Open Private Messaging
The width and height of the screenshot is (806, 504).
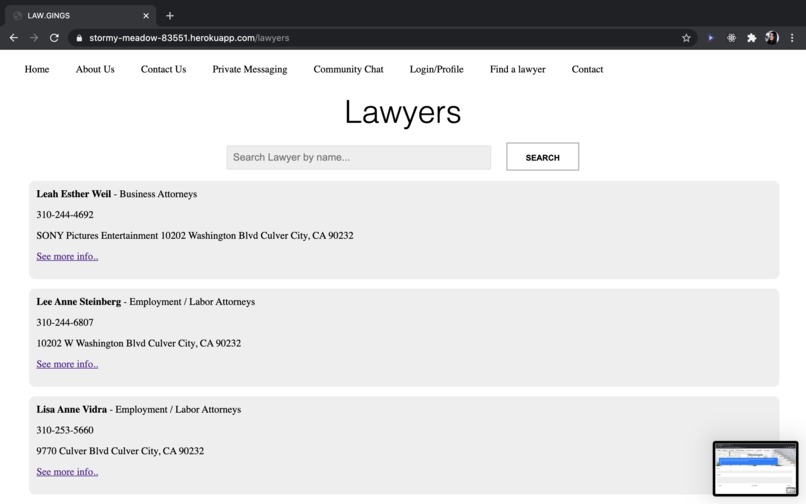250,69
